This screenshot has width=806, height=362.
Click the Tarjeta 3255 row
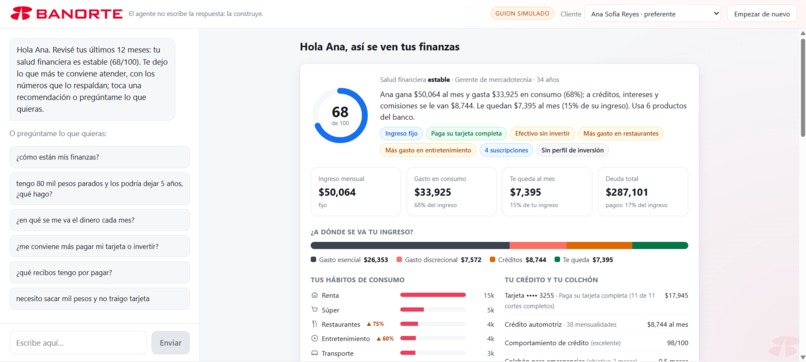point(596,301)
